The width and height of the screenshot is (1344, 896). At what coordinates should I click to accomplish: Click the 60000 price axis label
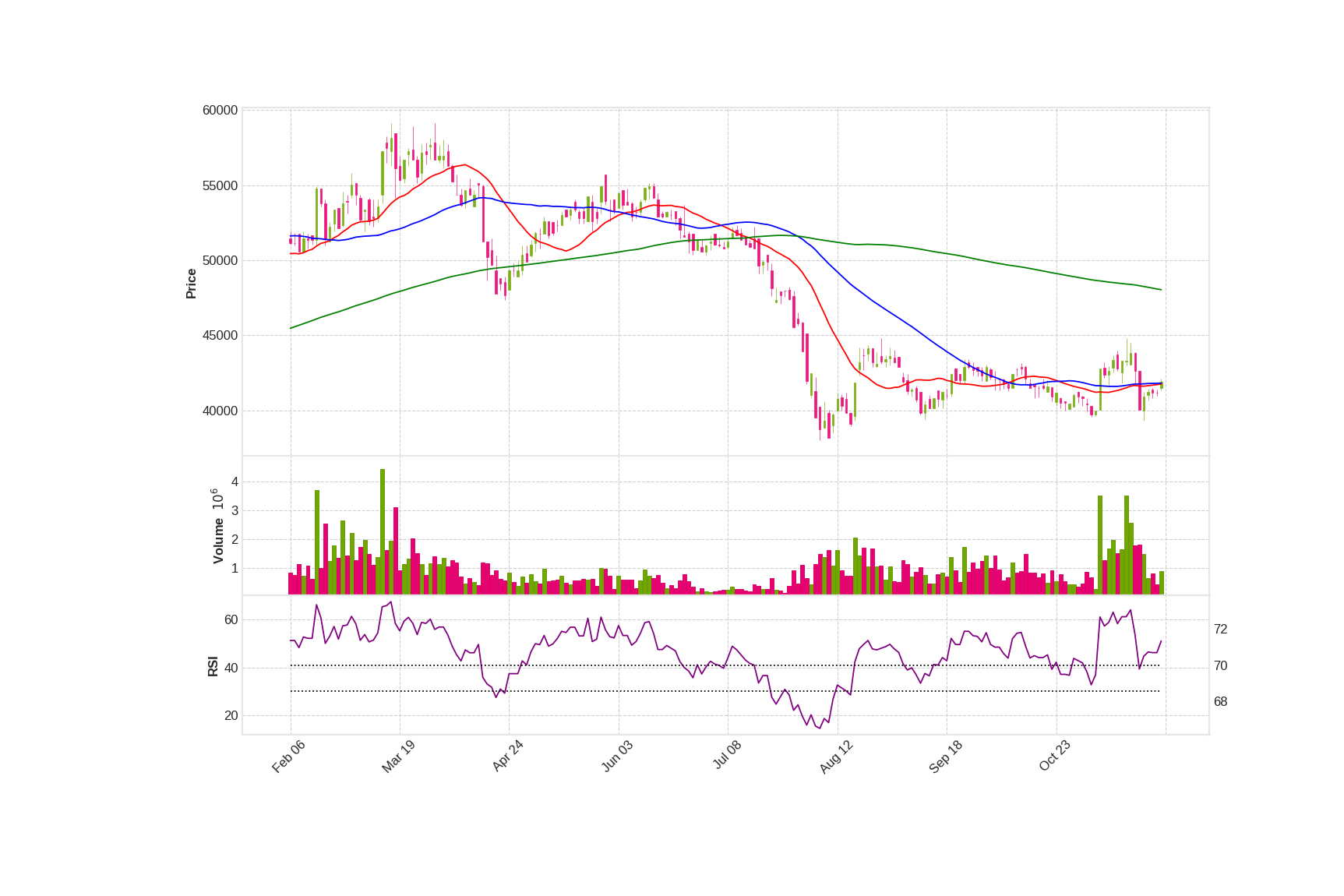point(220,111)
